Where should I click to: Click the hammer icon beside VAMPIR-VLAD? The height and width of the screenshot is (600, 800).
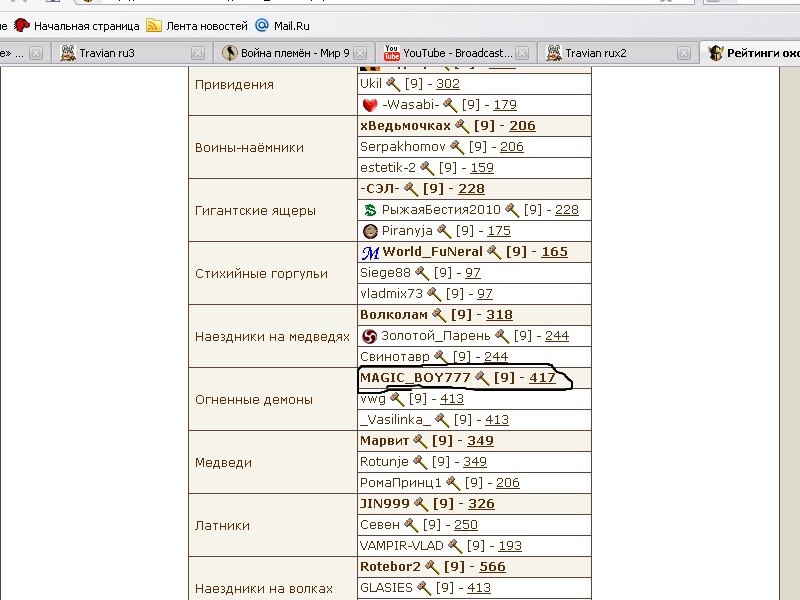455,546
